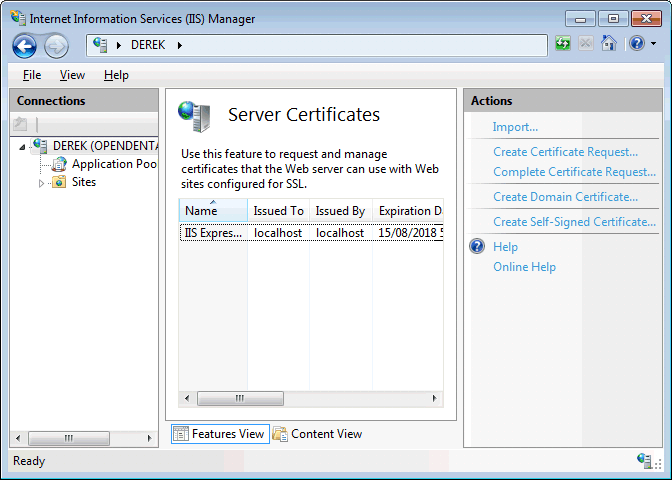Viewport: 672px width, 480px height.
Task: Click the Sites folder globe icon
Action: click(x=59, y=182)
